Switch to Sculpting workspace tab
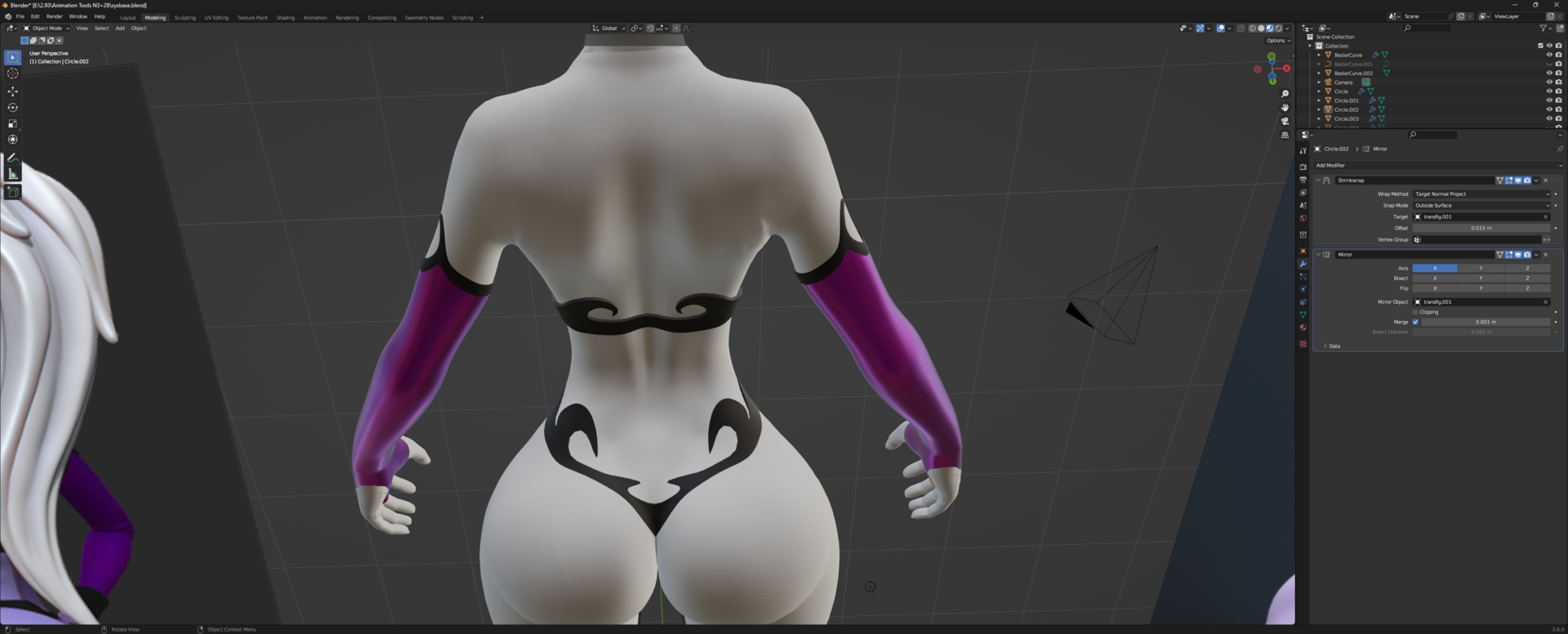The image size is (1568, 634). [x=185, y=17]
